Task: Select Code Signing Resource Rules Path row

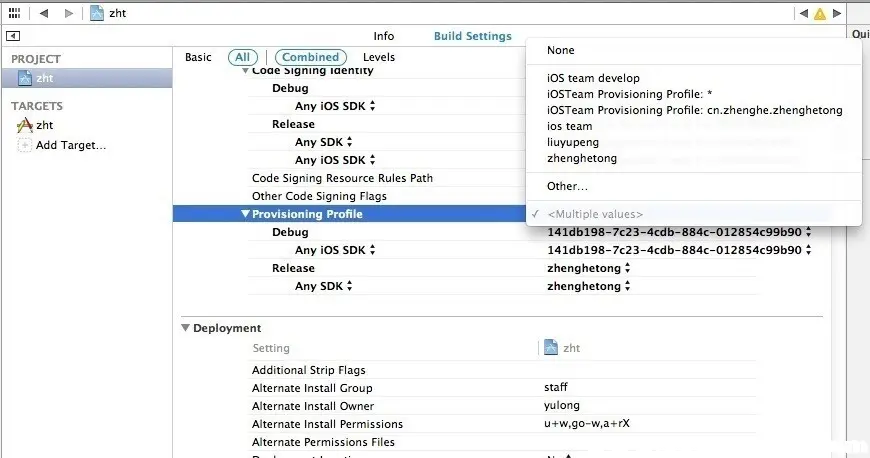Action: click(x=342, y=178)
